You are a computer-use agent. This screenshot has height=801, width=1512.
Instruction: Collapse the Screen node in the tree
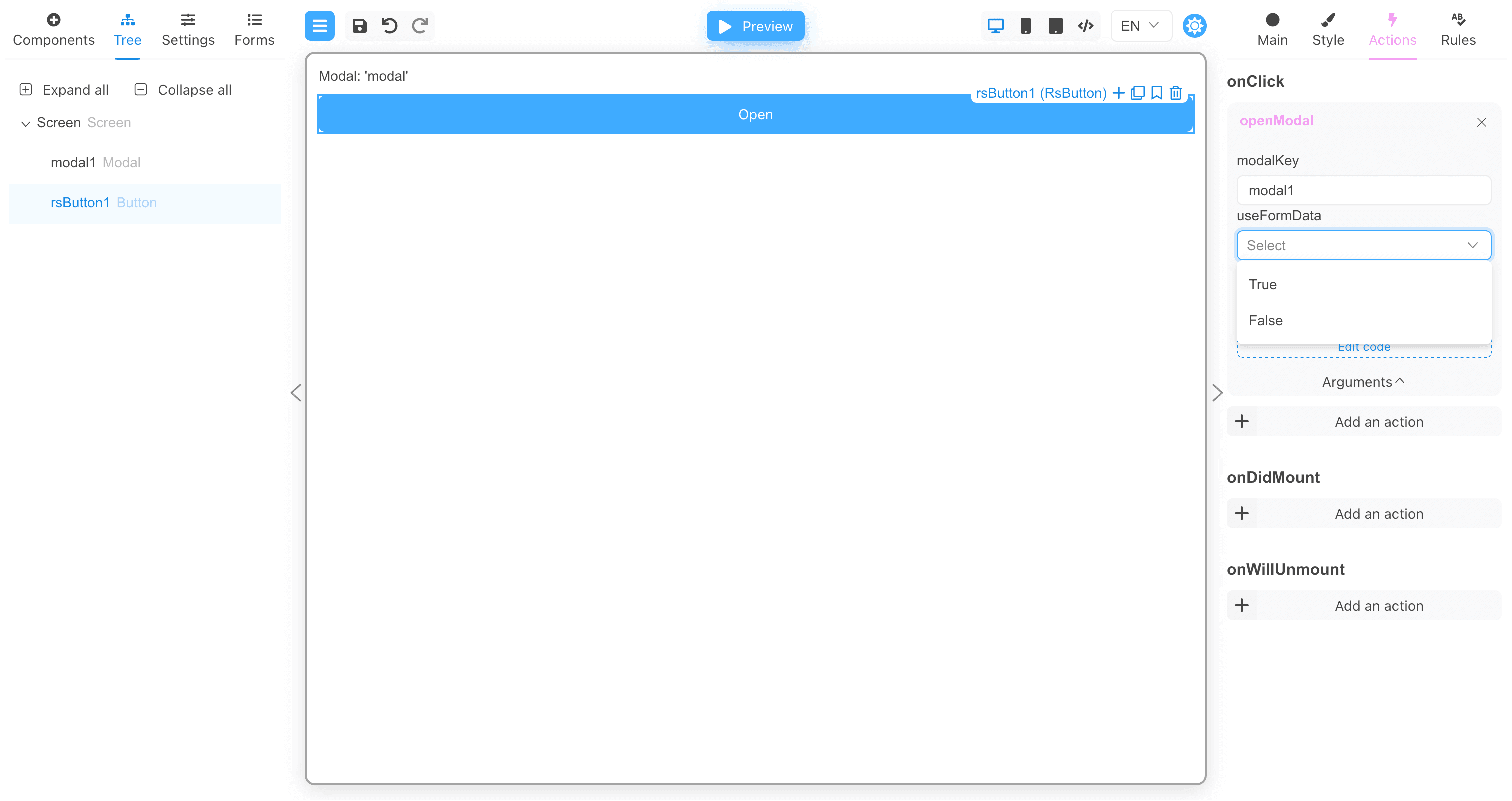coord(26,123)
